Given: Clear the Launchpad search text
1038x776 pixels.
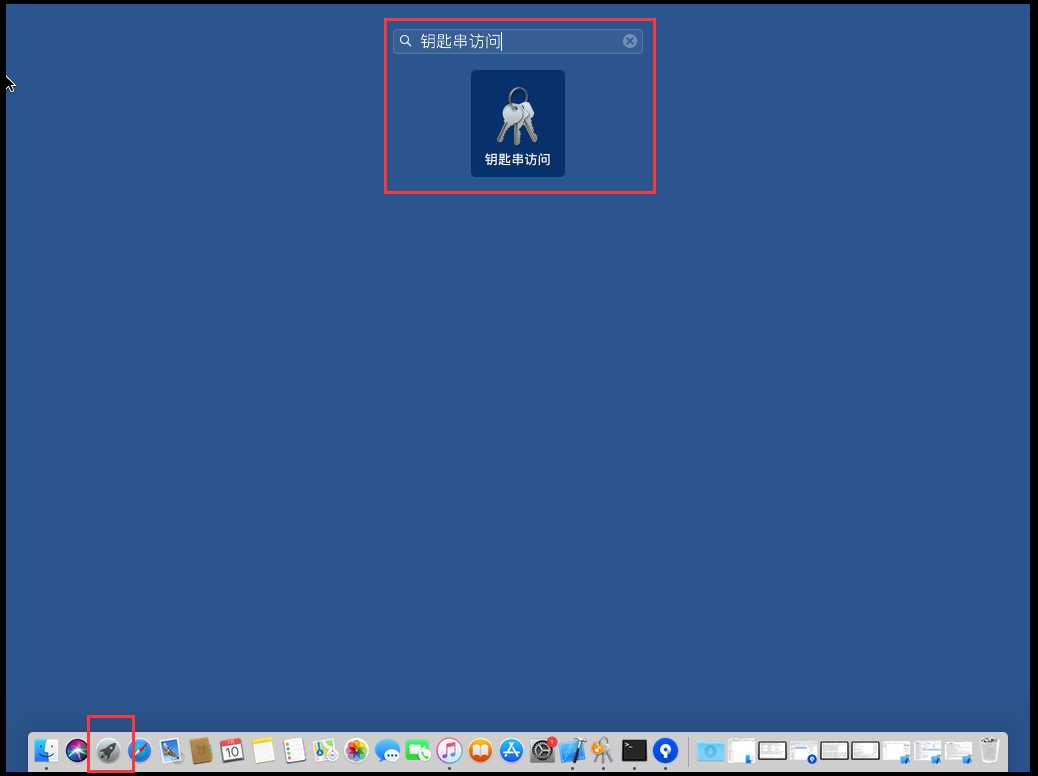Looking at the screenshot, I should [x=630, y=41].
